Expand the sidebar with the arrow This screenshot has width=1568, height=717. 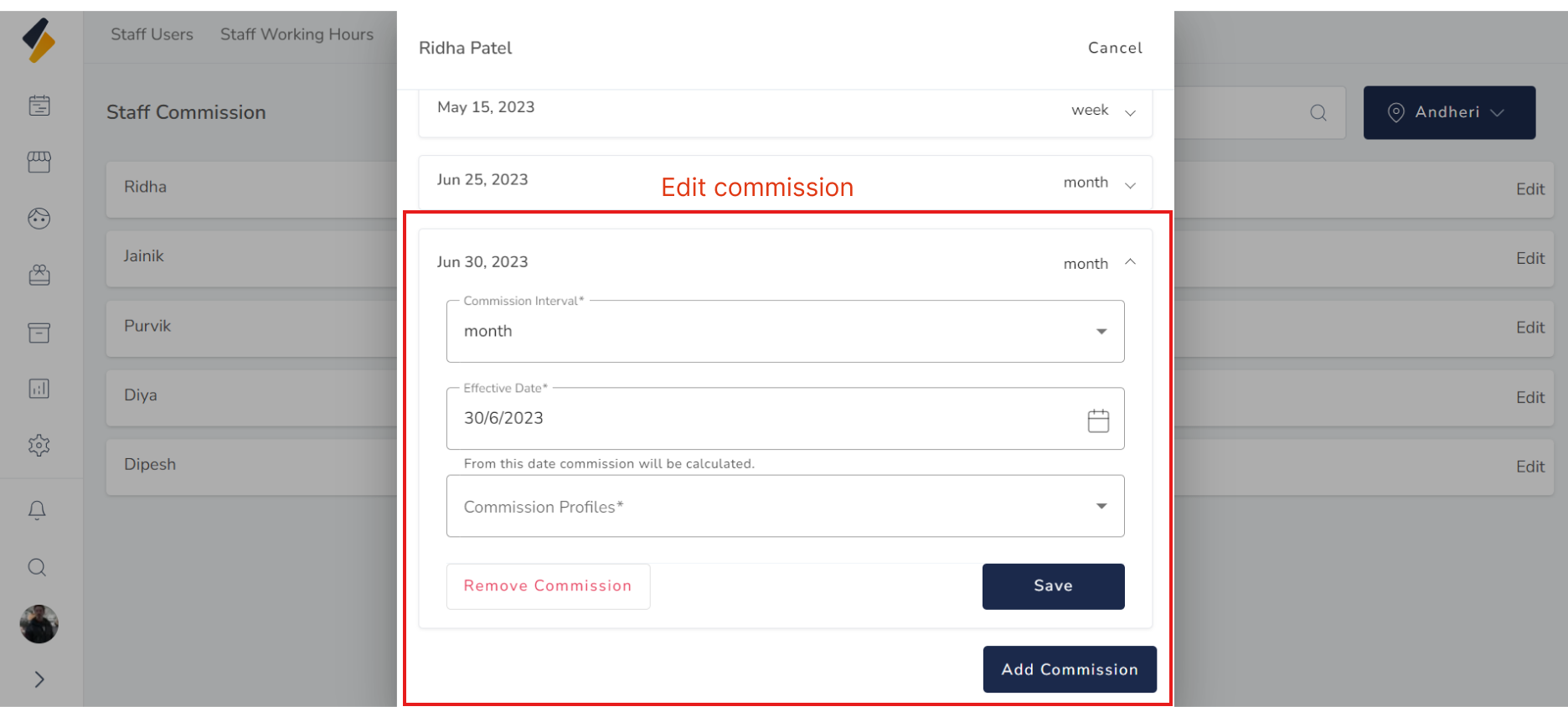point(39,679)
